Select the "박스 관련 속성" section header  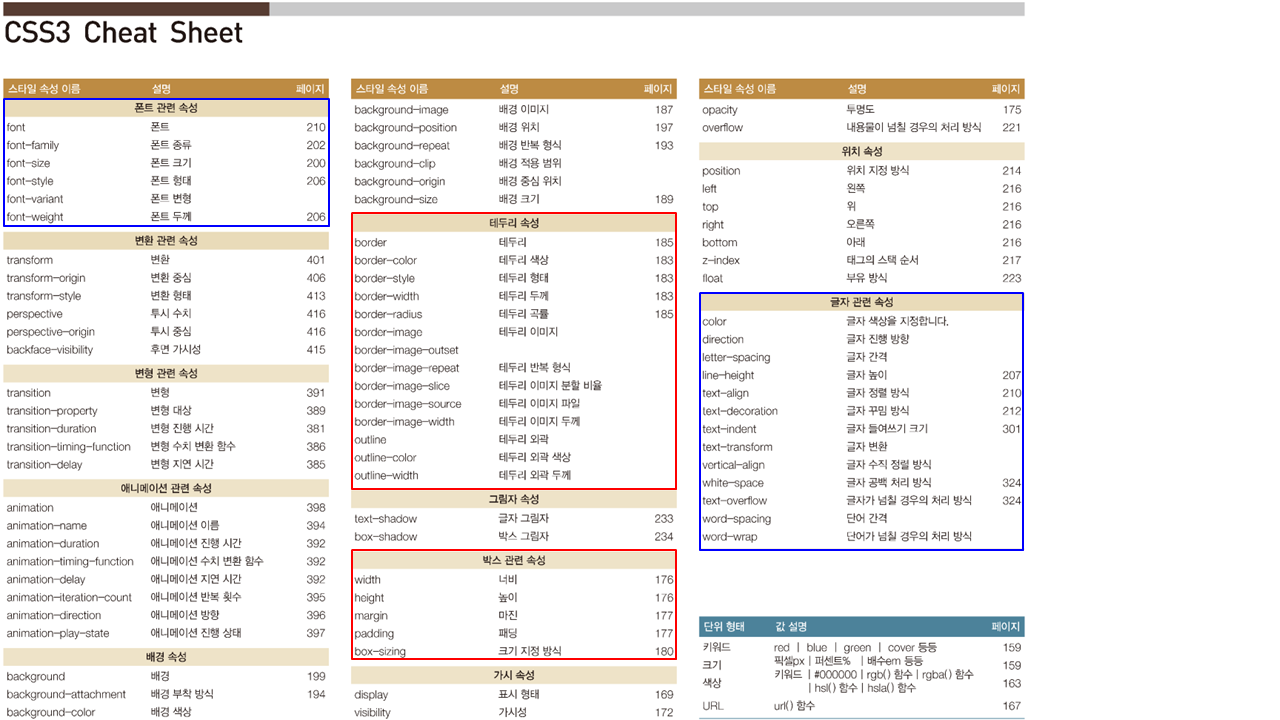[x=514, y=561]
